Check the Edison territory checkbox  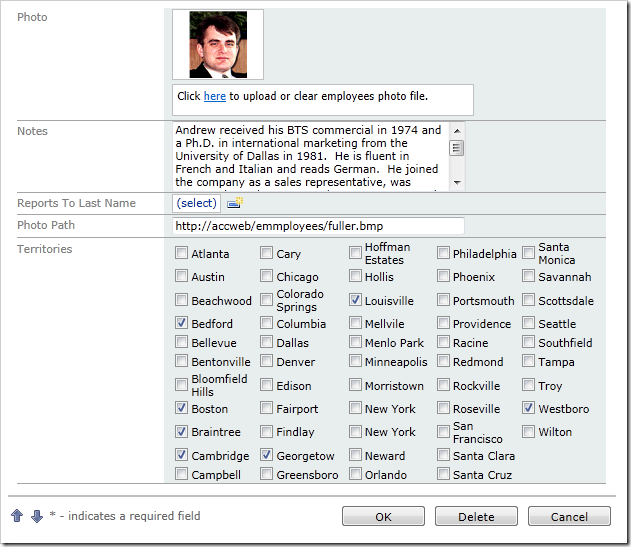click(266, 384)
